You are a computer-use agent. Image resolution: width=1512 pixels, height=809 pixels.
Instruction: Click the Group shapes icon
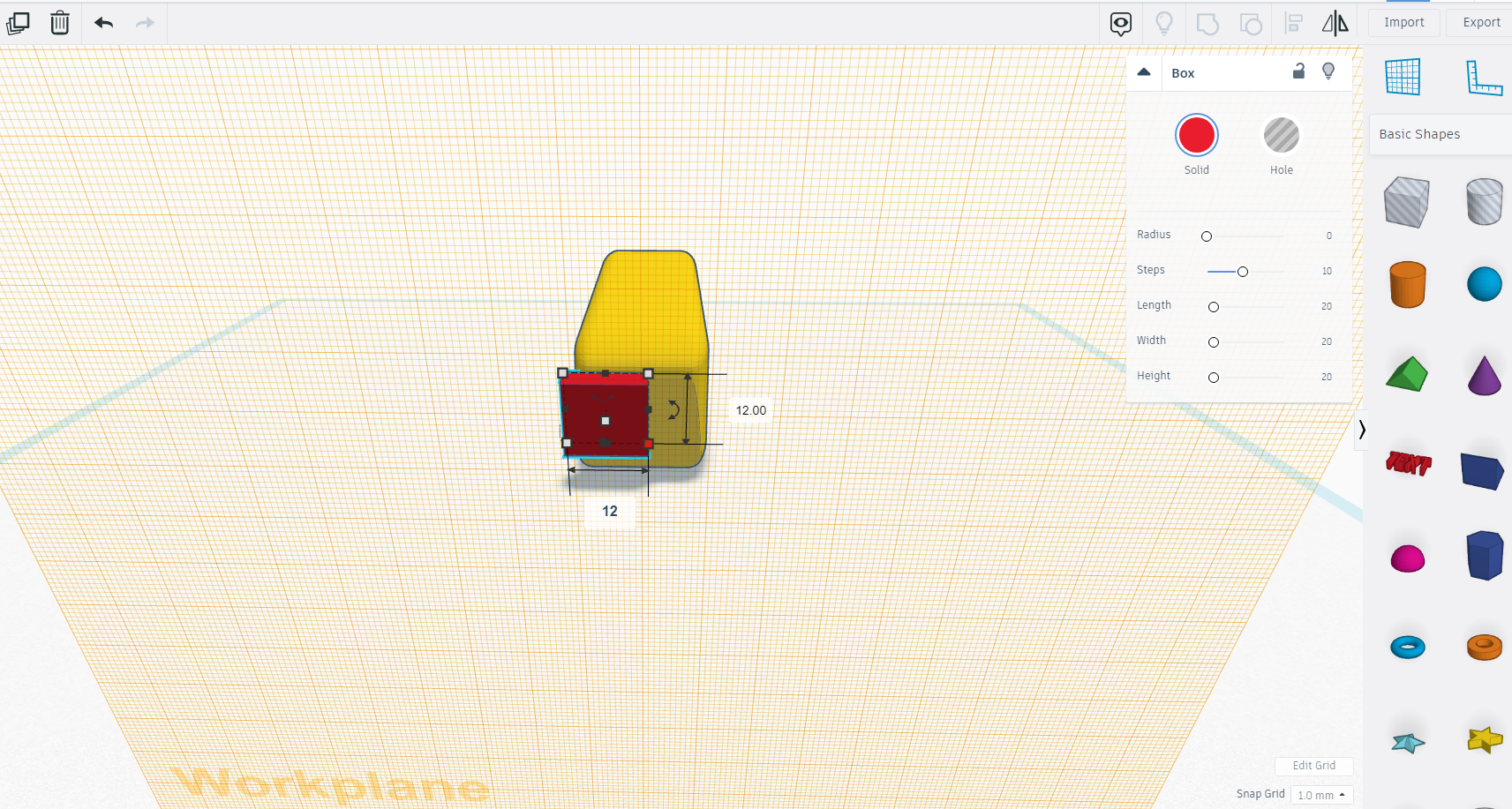1207,24
